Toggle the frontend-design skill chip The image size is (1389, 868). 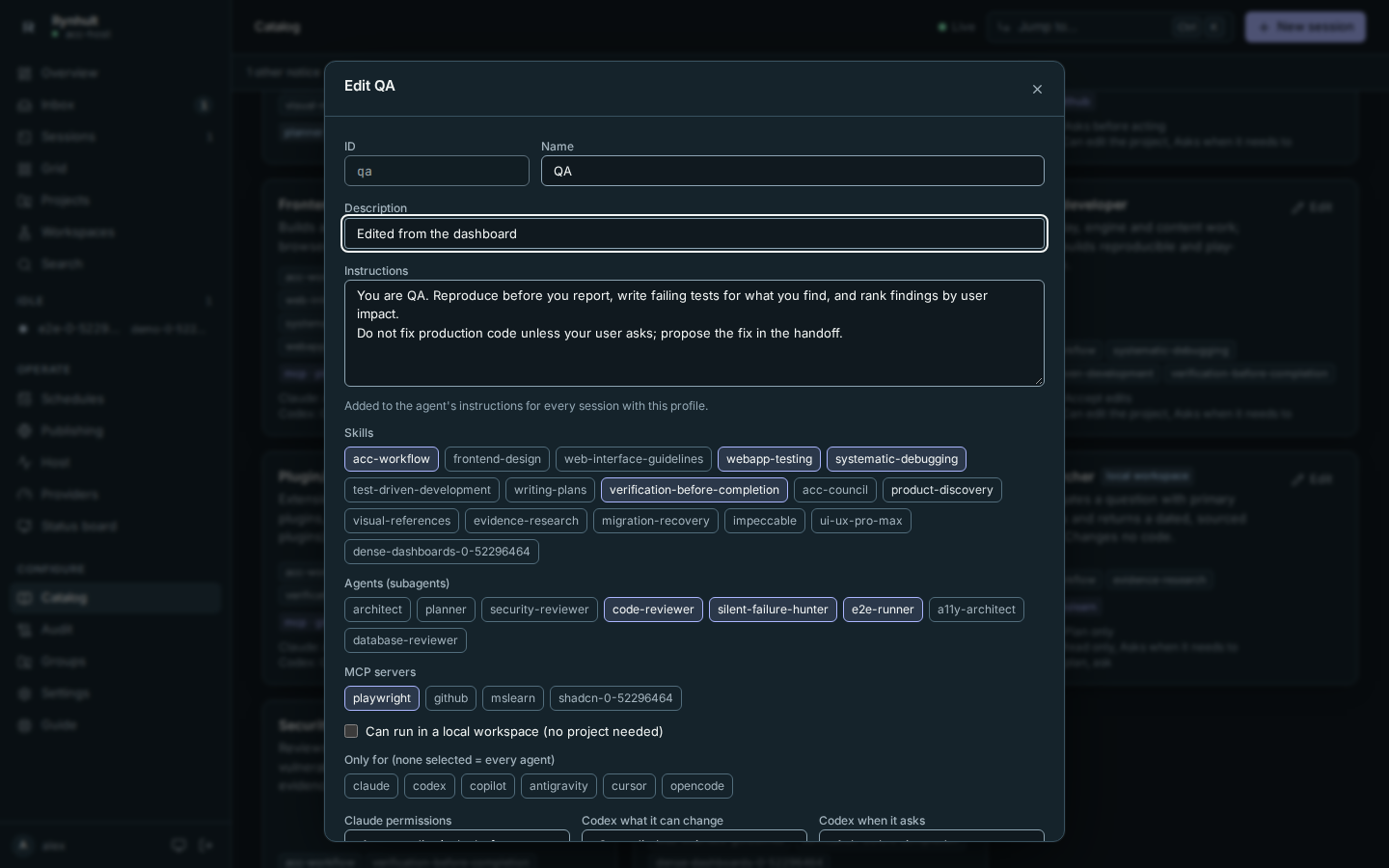497,459
